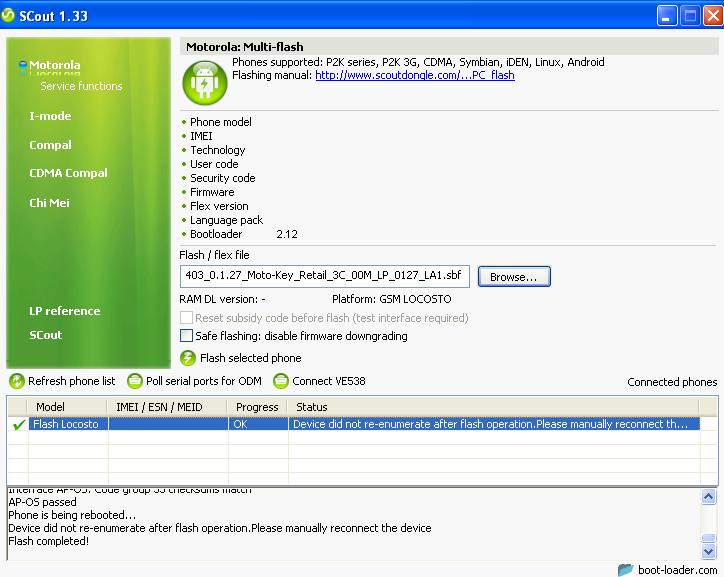Click the 'RAM DL version: -' text
The image size is (724, 577).
pos(223,299)
